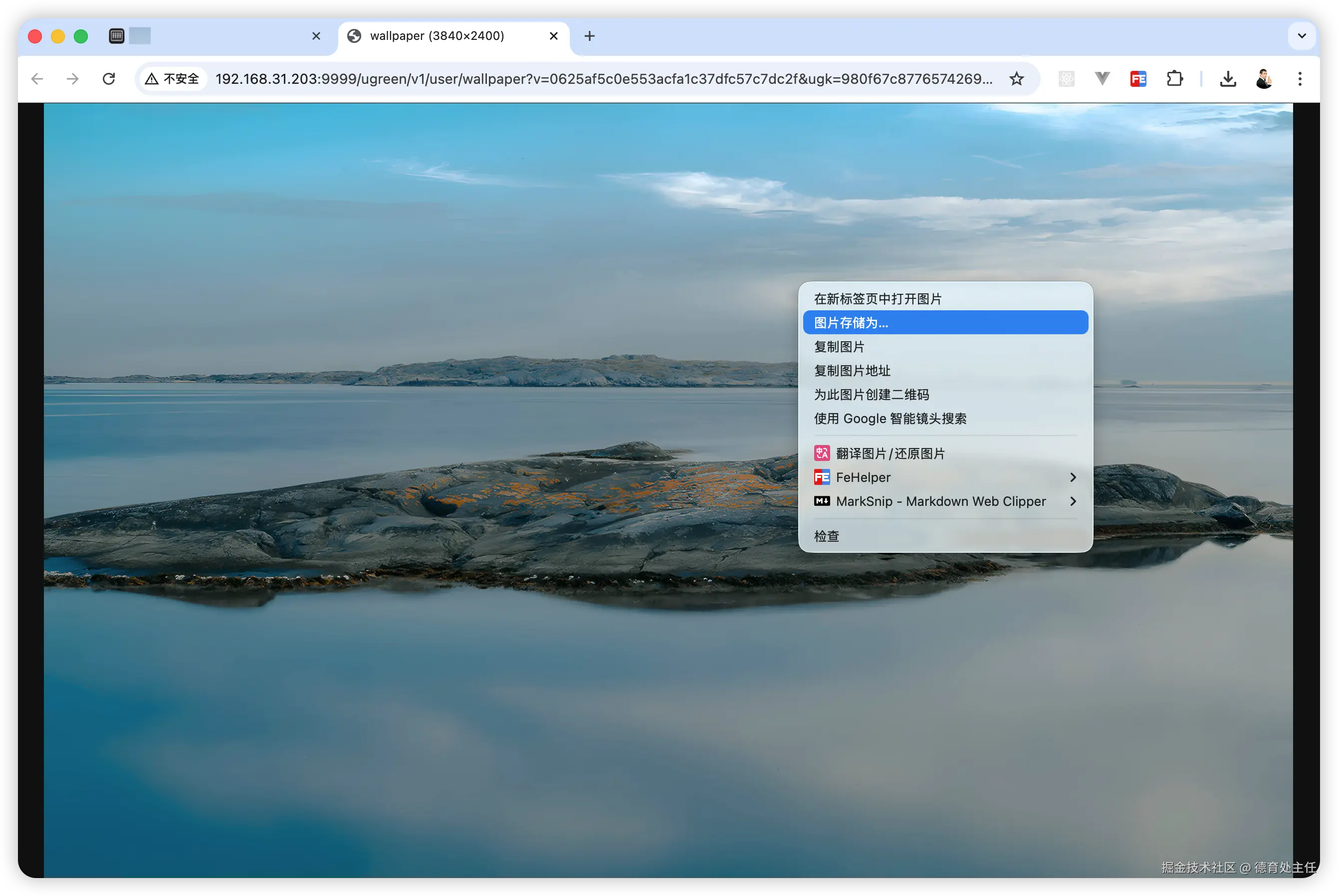Open the Chrome three-dot menu
The image size is (1338, 896).
tap(1300, 79)
